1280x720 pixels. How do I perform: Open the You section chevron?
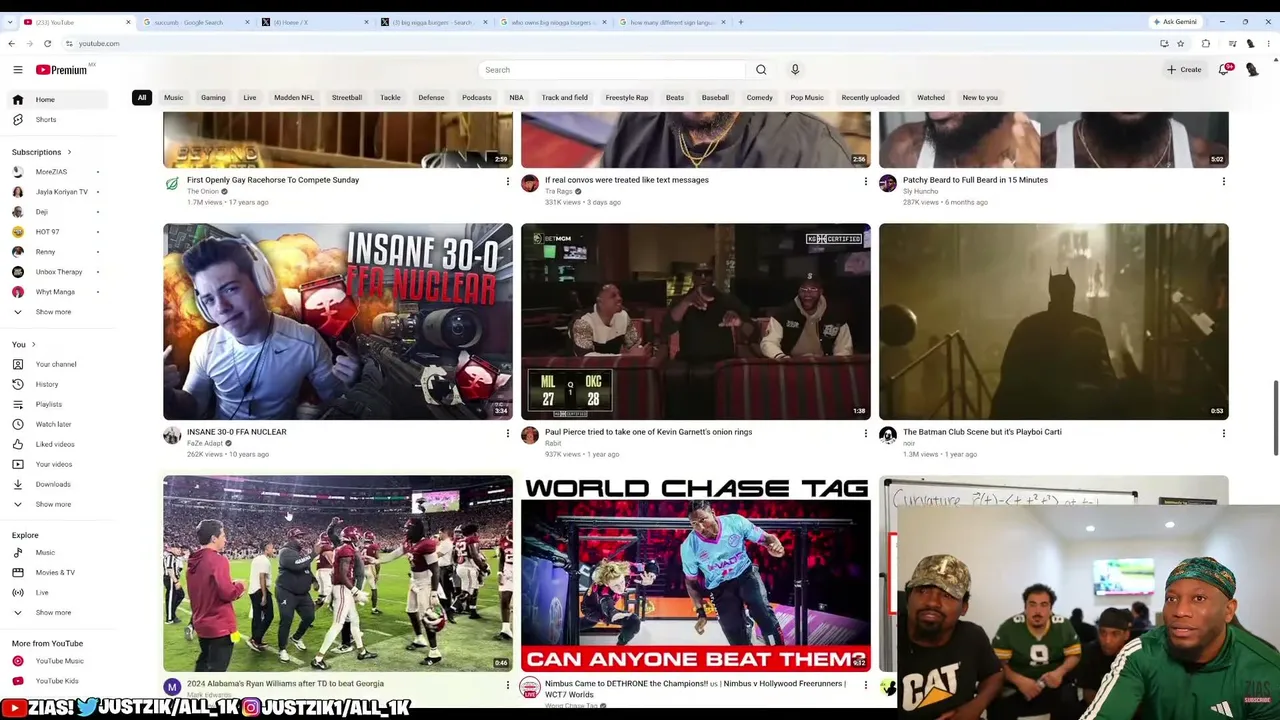33,344
